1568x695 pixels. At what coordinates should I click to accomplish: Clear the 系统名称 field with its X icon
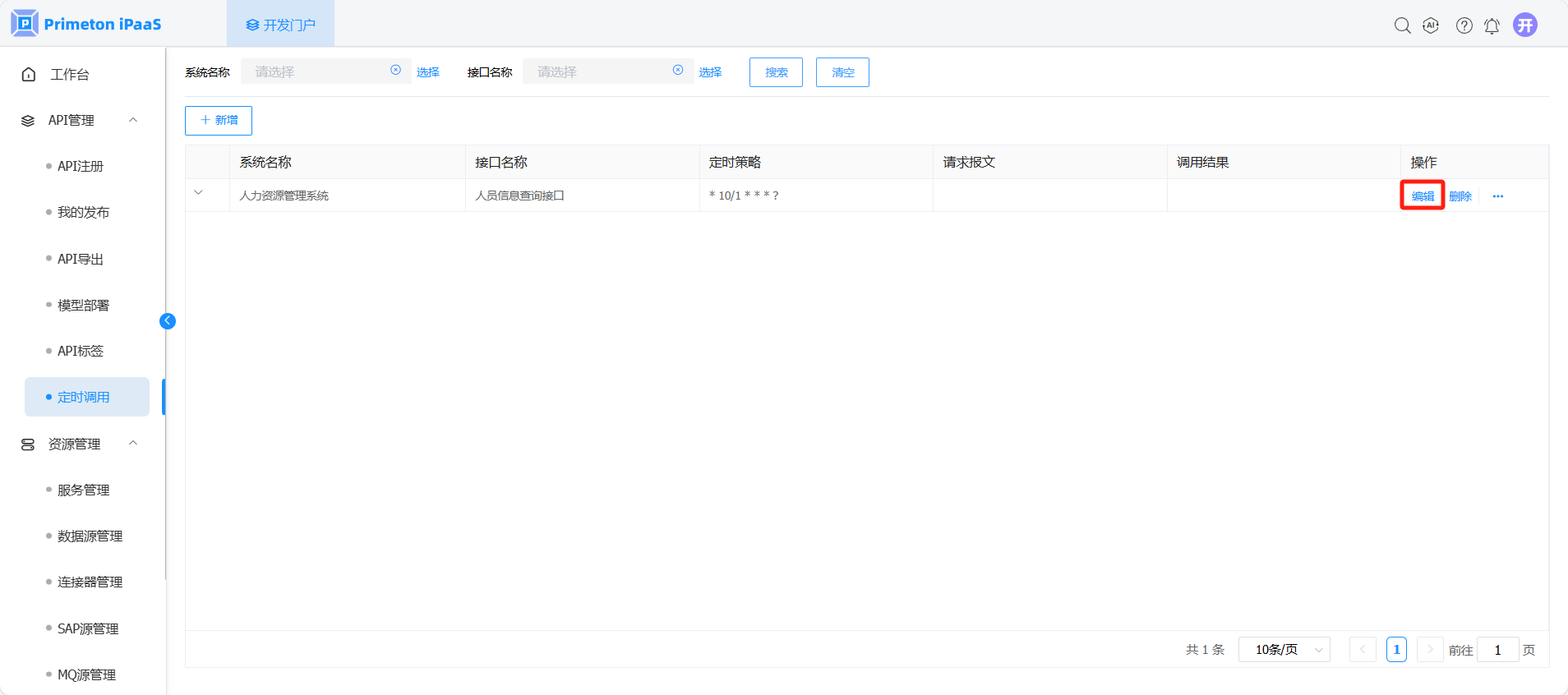pos(395,71)
